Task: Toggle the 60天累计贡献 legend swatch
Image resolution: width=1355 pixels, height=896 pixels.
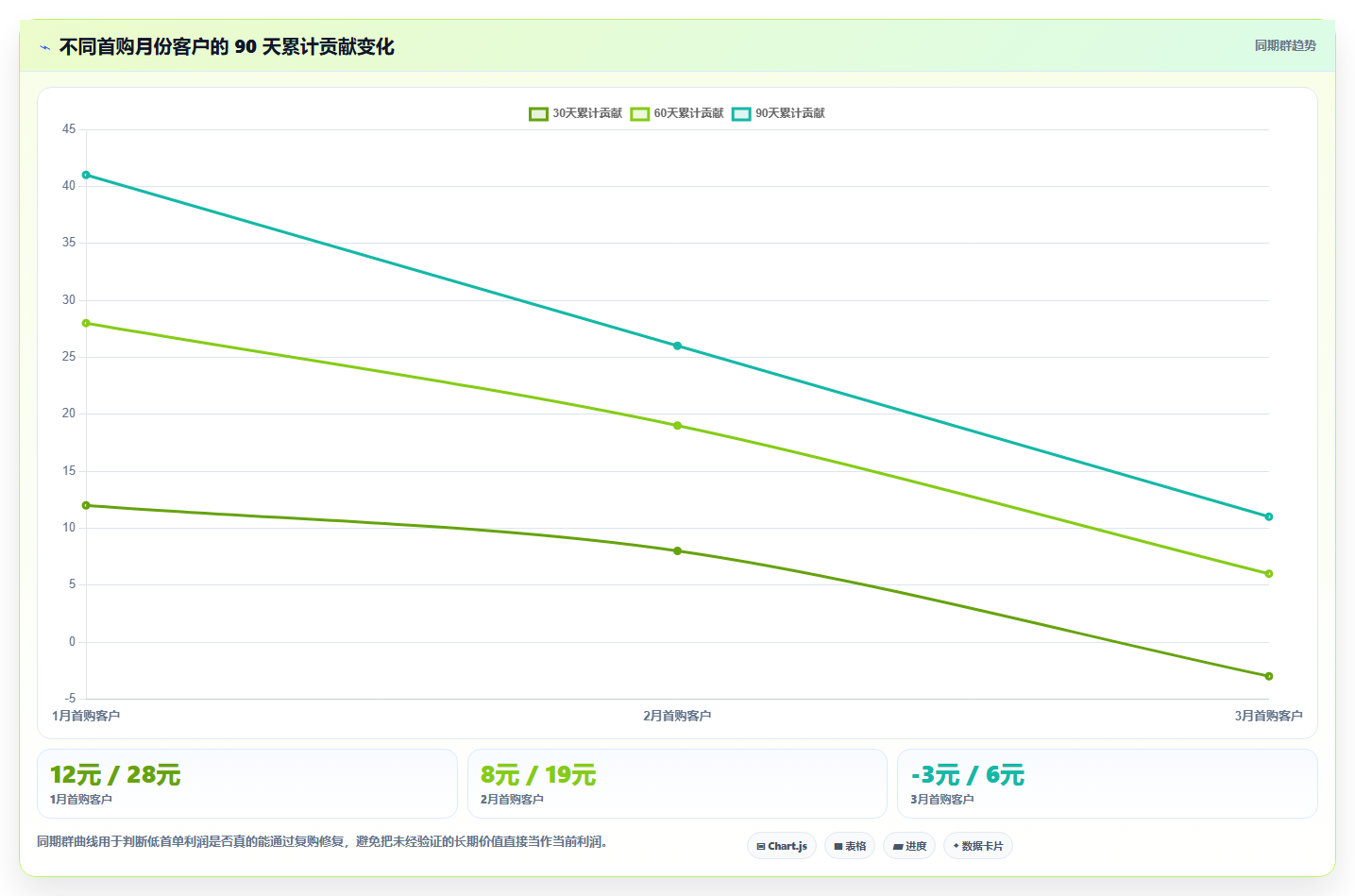Action: pos(640,113)
